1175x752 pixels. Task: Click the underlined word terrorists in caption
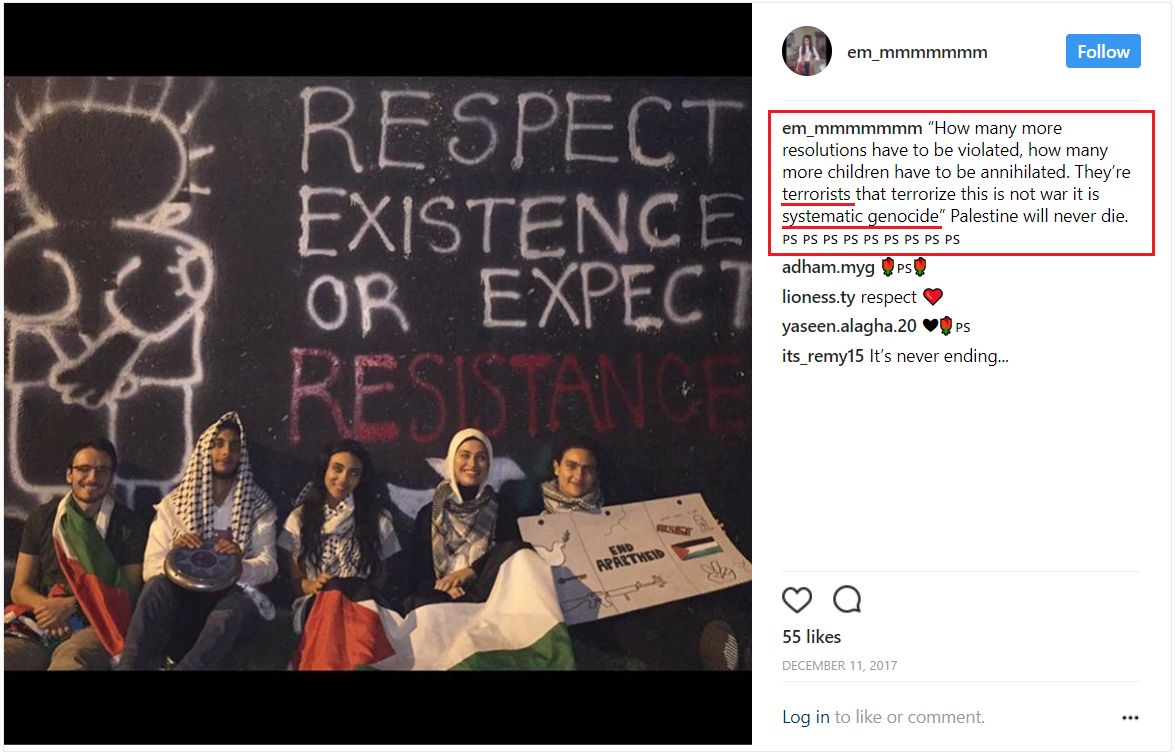pos(816,194)
